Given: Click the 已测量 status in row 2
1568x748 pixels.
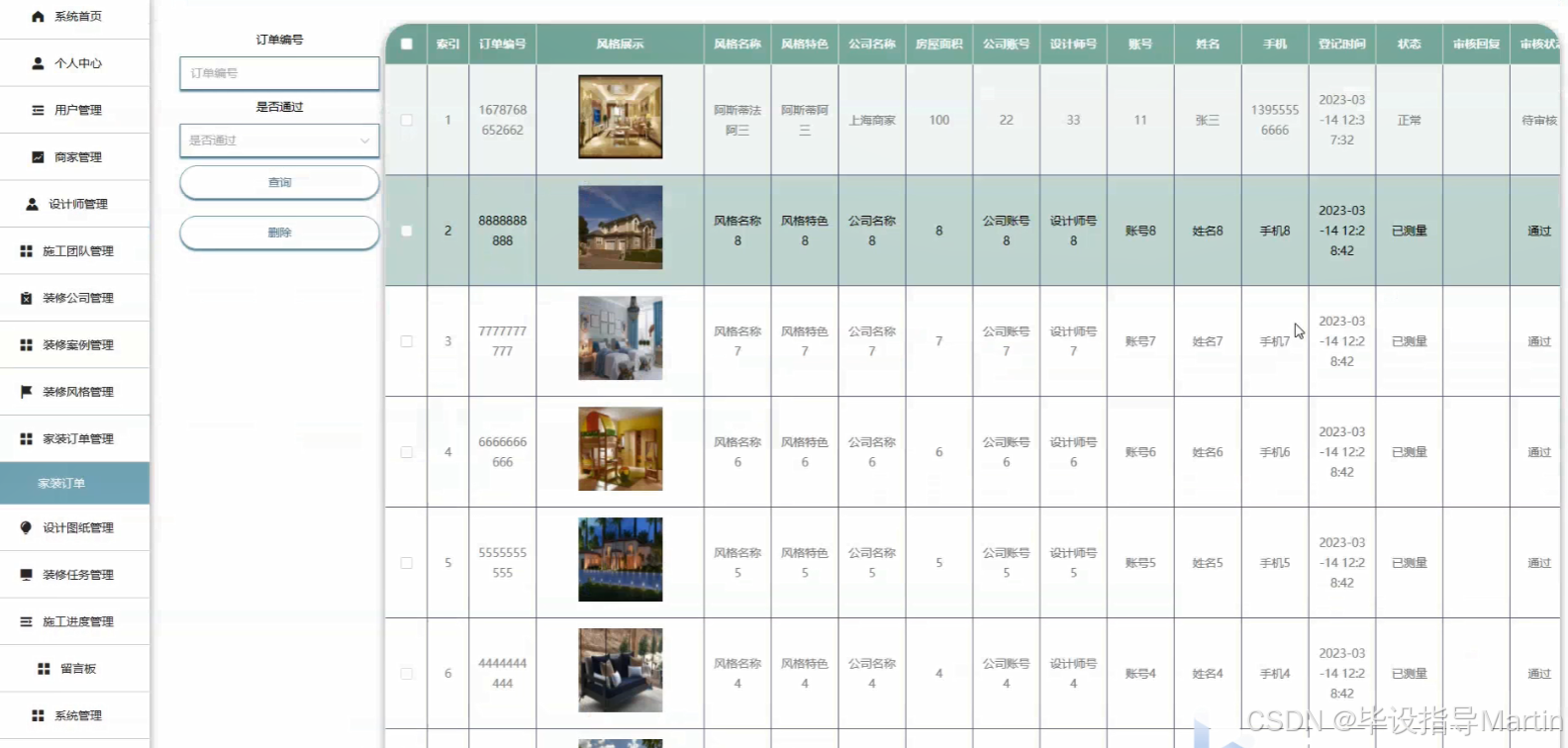Looking at the screenshot, I should 1410,231.
